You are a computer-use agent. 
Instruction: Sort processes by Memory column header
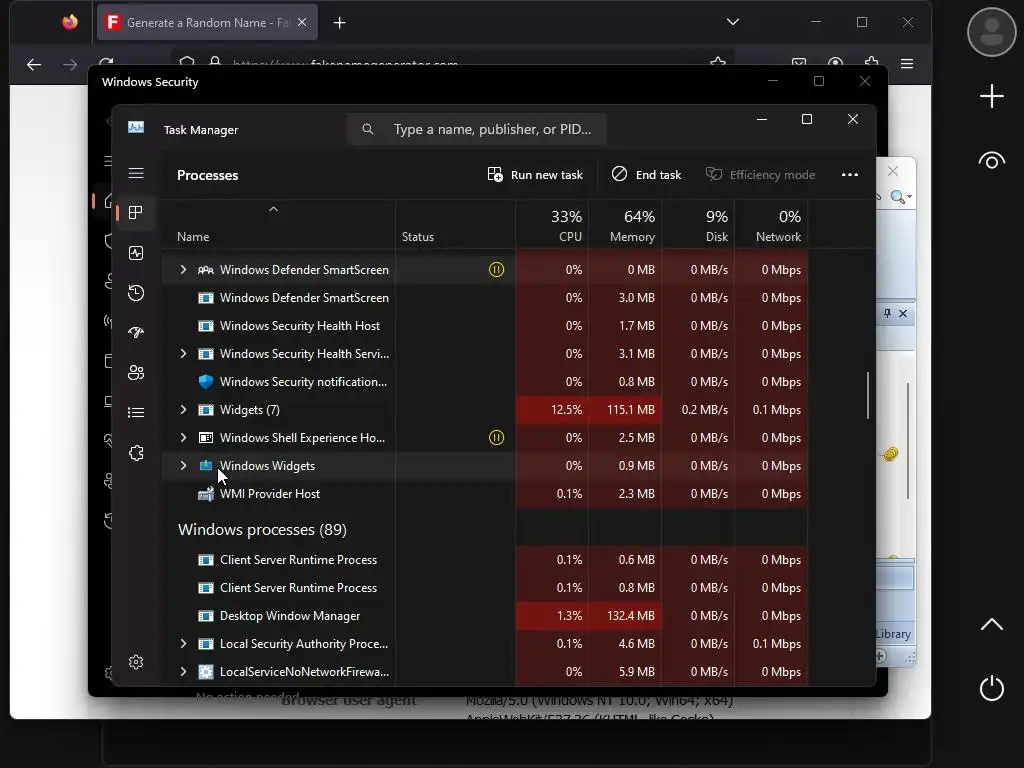click(626, 225)
